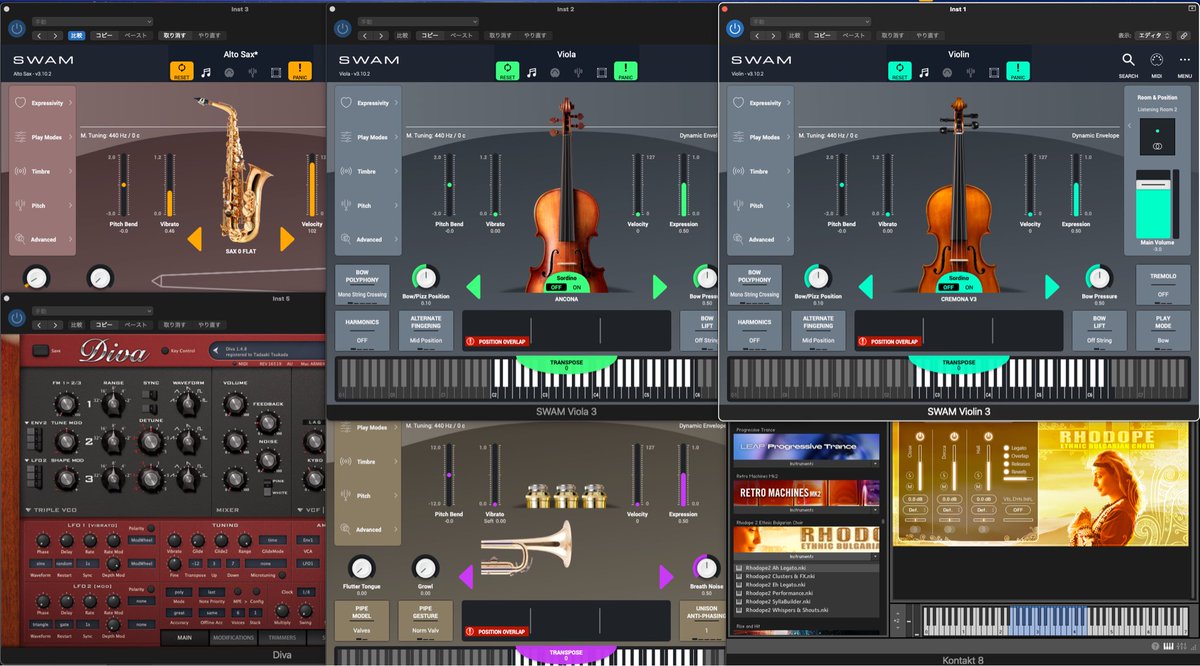Click the frame icon in Violin header

click(x=994, y=72)
